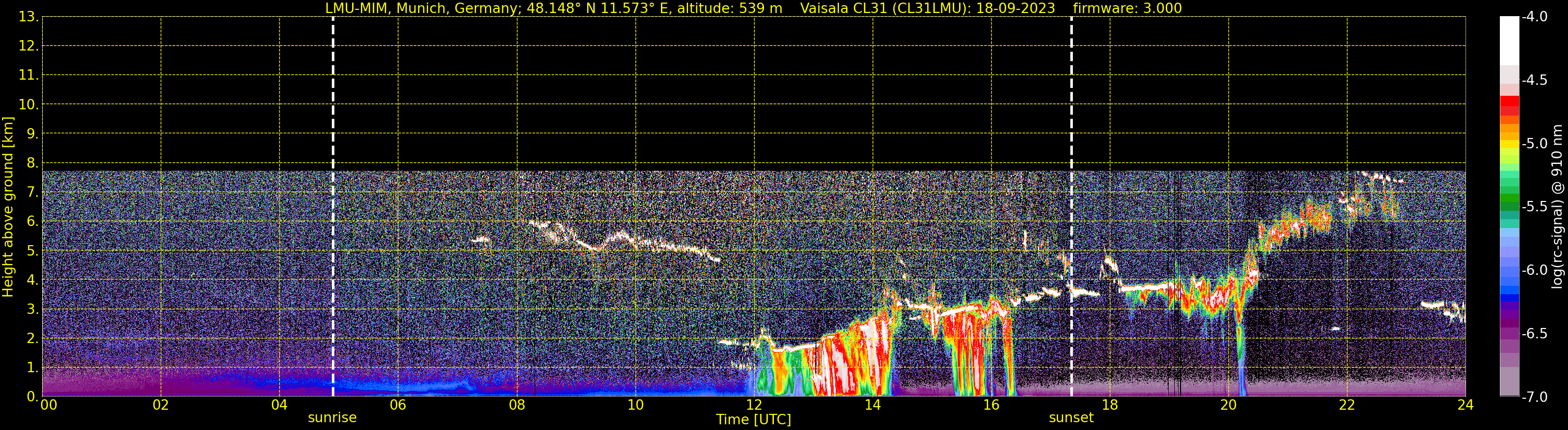
Task: Click the 24 tick label on time axis
Action: [1465, 405]
